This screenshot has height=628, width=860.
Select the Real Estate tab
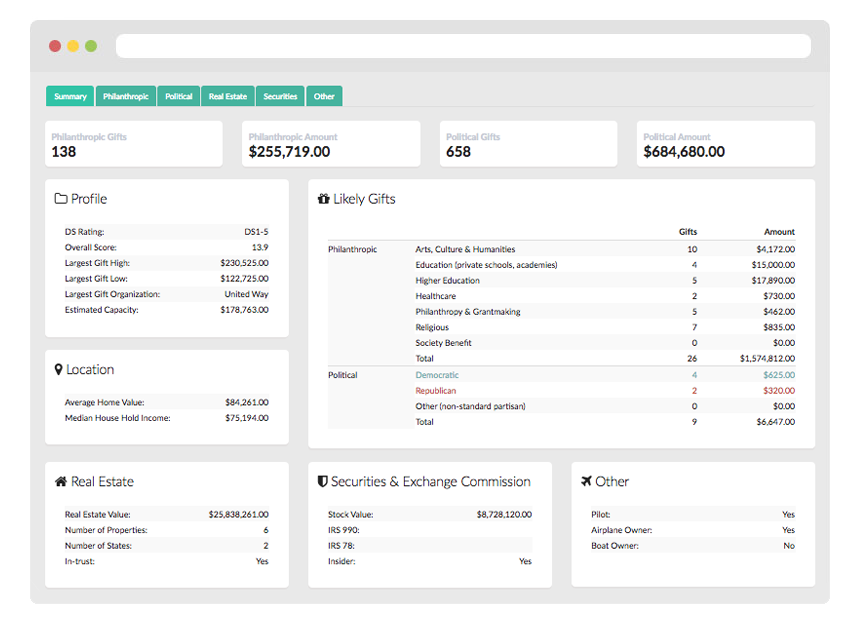point(227,95)
